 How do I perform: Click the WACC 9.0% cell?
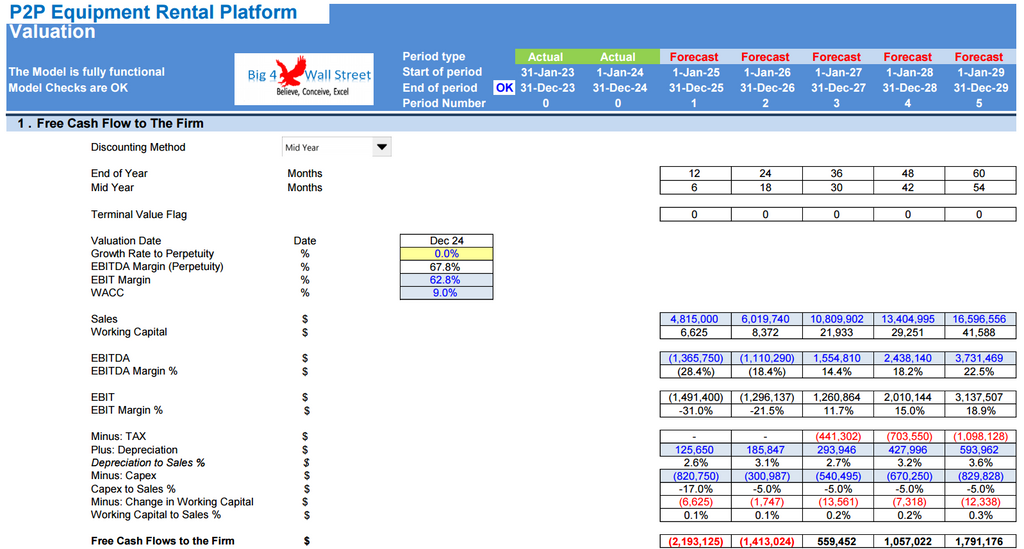446,293
